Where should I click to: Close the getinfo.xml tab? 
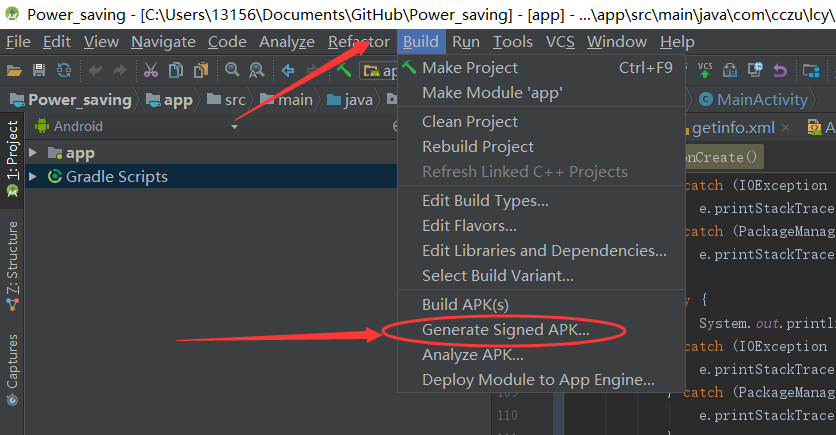coord(785,128)
